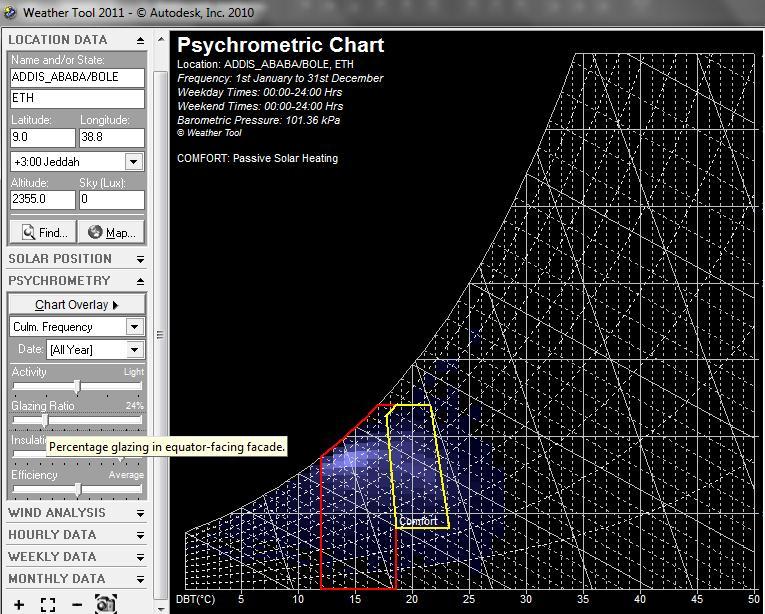Click the zoom out minus icon
The image size is (765, 614).
click(77, 604)
